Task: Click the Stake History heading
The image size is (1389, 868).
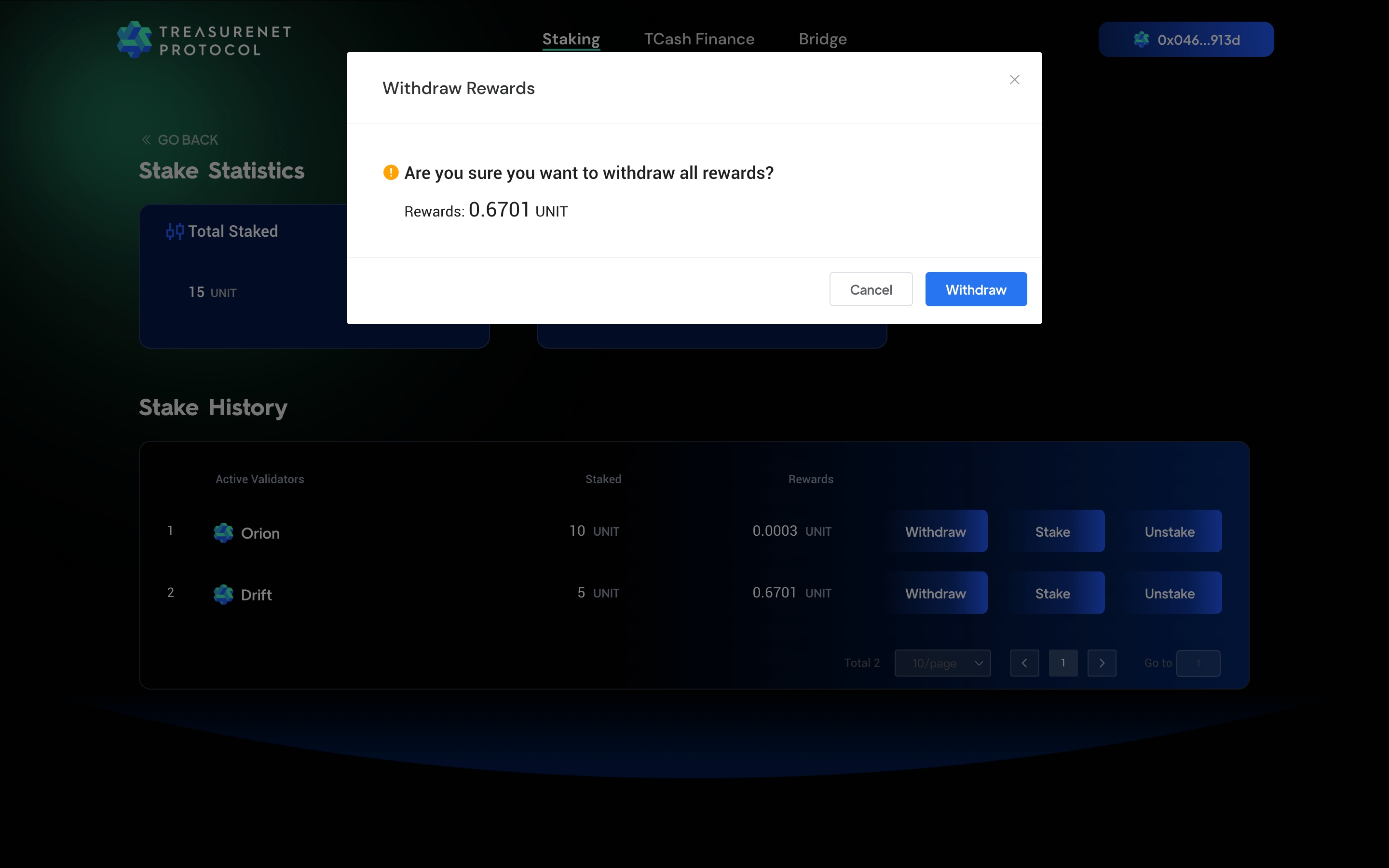Action: click(x=213, y=407)
